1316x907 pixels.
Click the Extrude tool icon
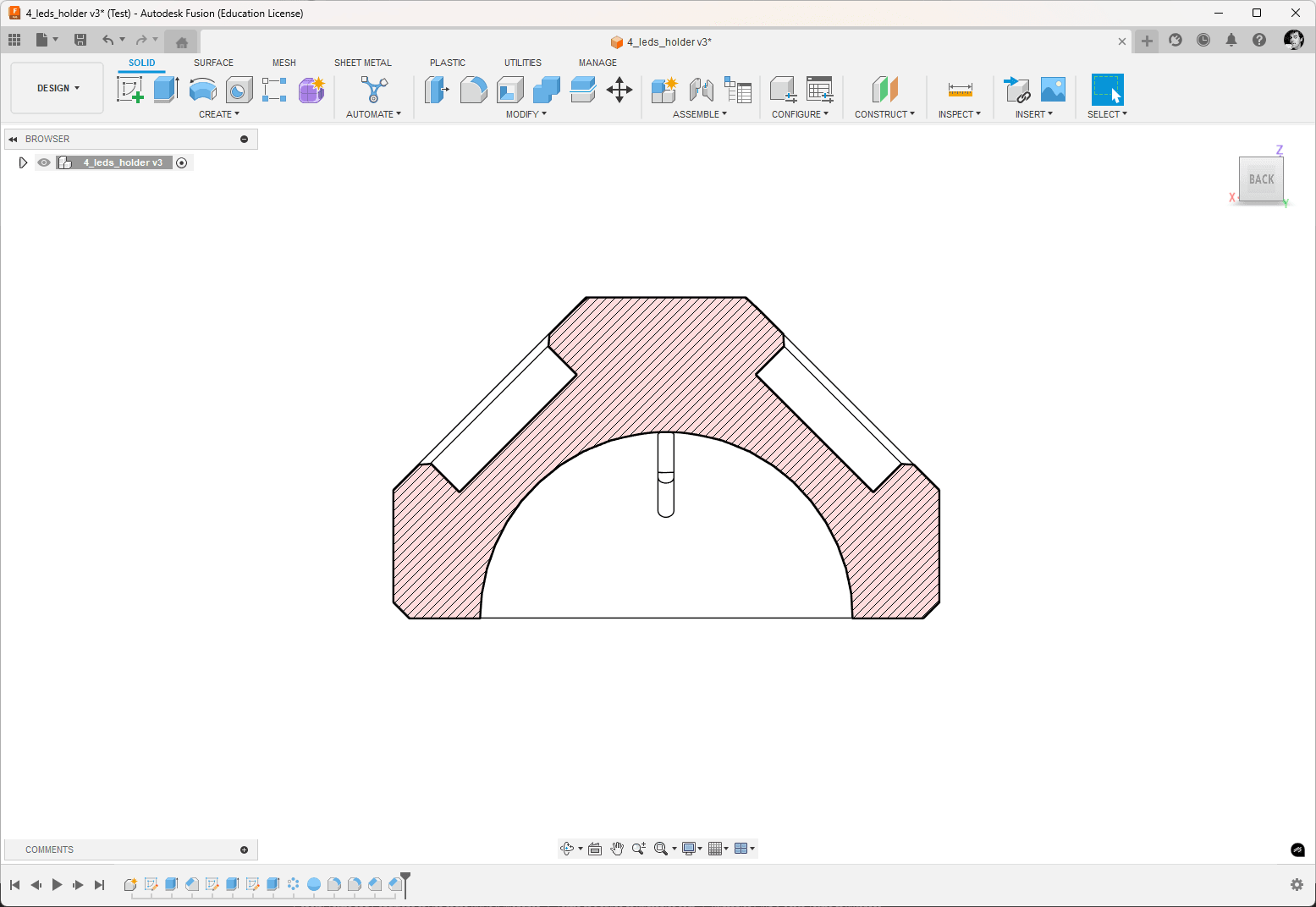(x=166, y=89)
